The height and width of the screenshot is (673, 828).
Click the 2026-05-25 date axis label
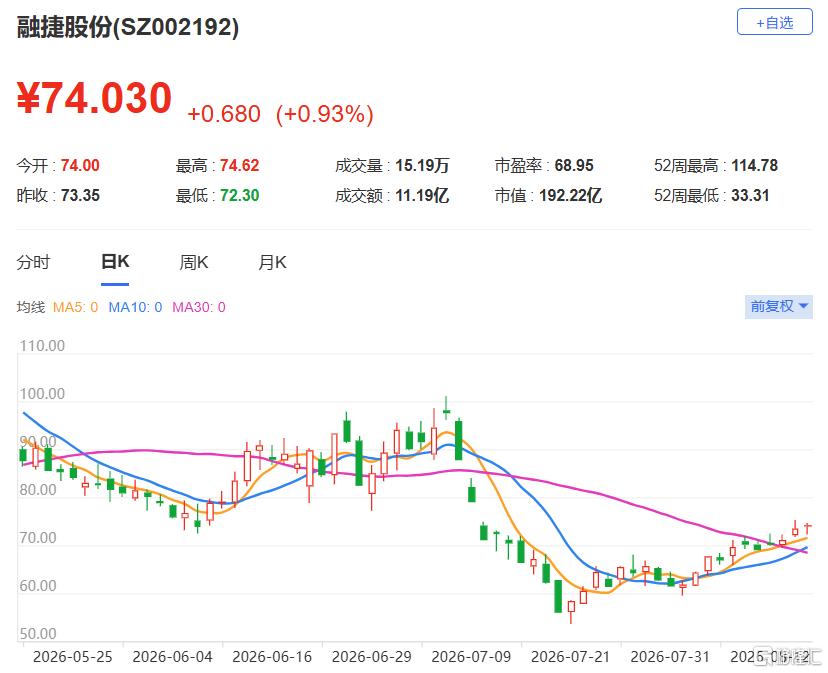click(73, 657)
